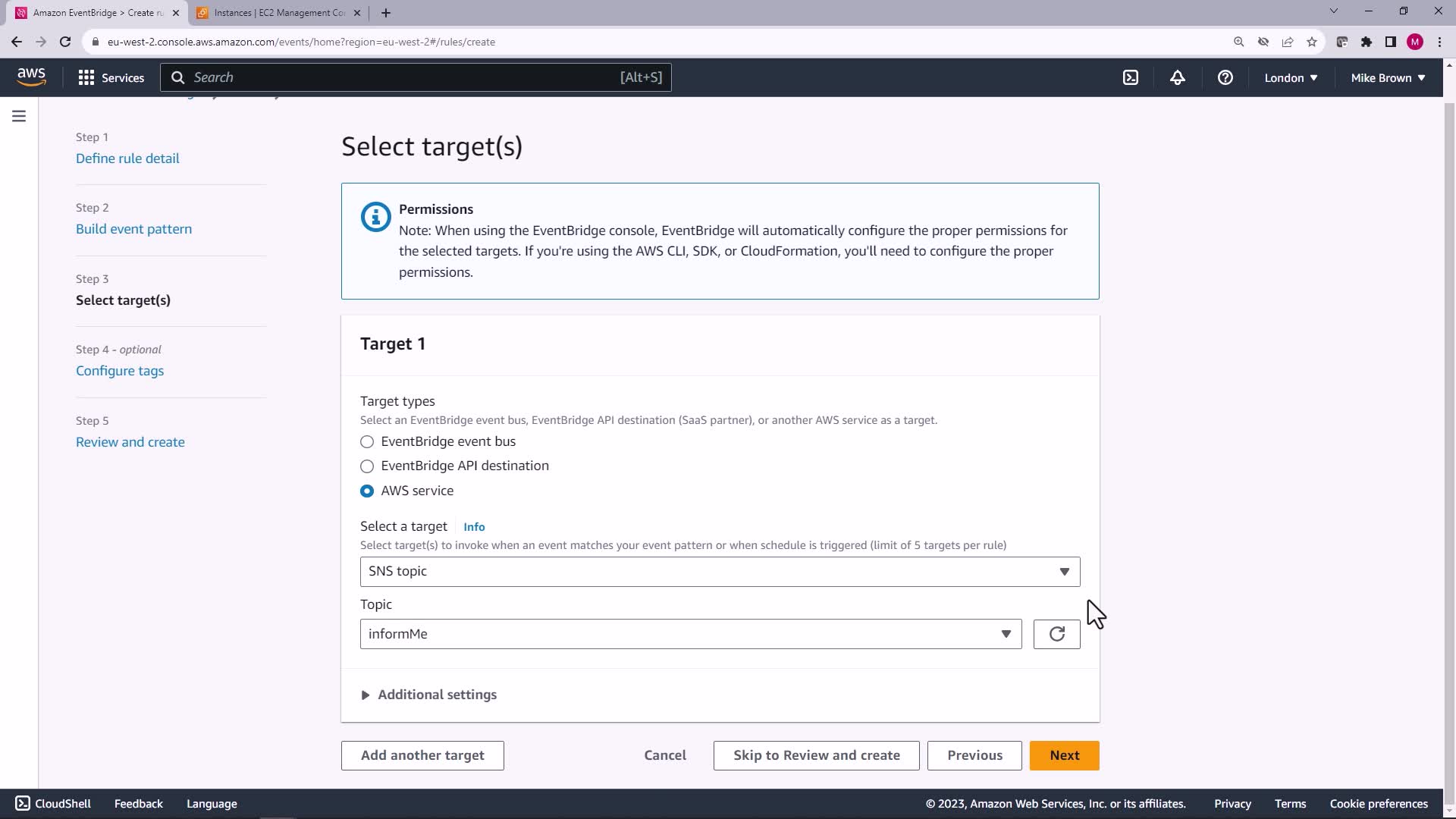This screenshot has width=1456, height=819.
Task: Open the SNS topic target dropdown
Action: pyautogui.click(x=719, y=572)
